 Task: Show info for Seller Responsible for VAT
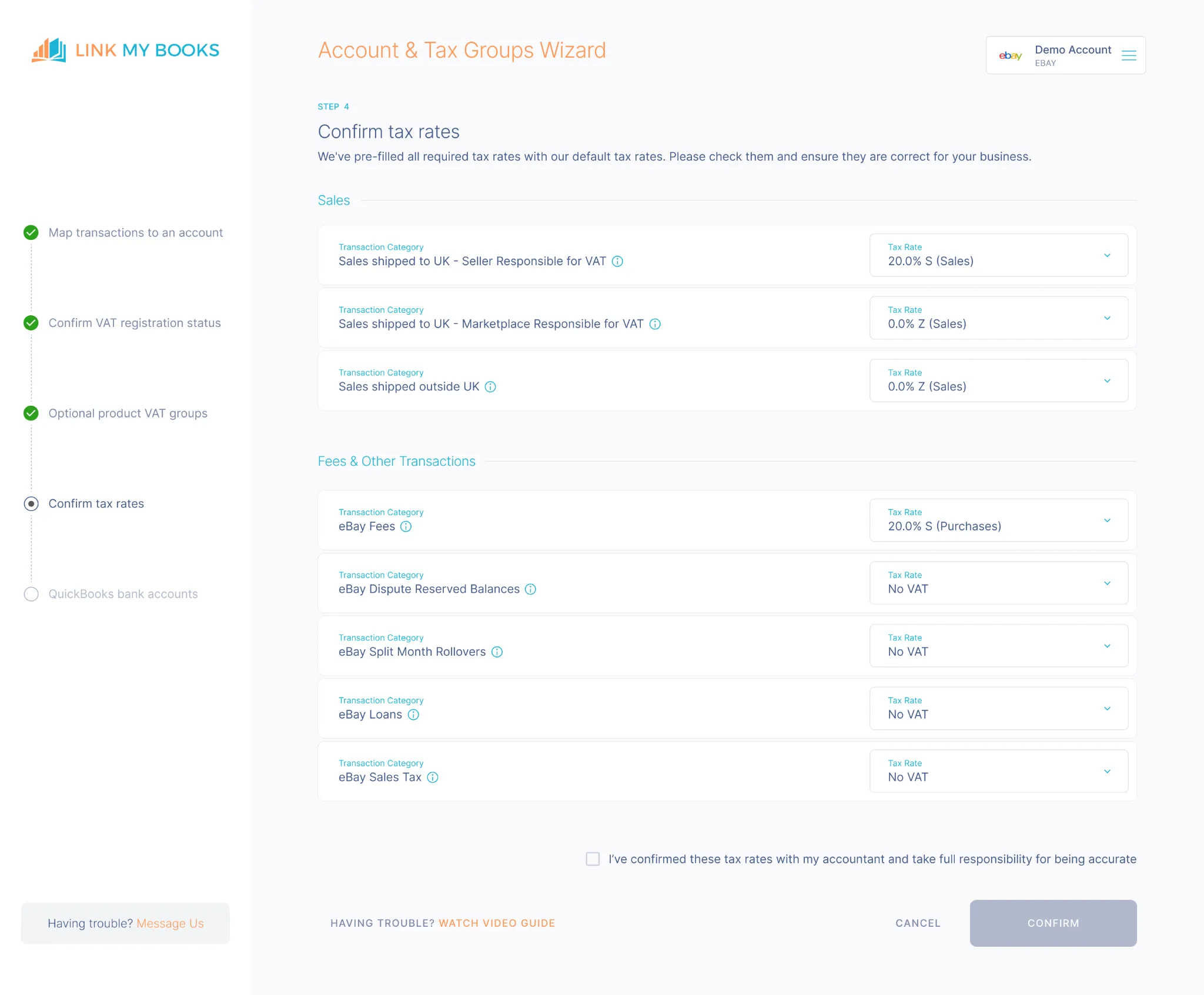(617, 261)
